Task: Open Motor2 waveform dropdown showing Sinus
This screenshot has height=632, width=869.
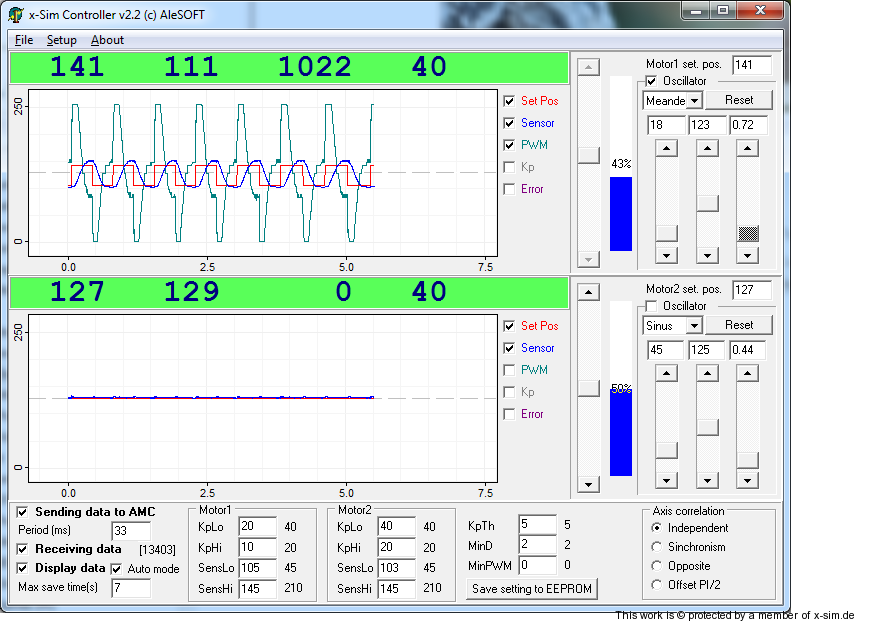Action: click(x=693, y=326)
